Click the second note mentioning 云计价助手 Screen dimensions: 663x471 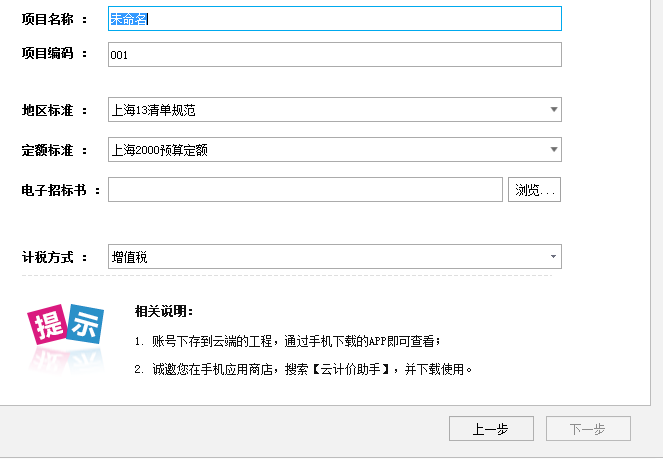point(303,369)
